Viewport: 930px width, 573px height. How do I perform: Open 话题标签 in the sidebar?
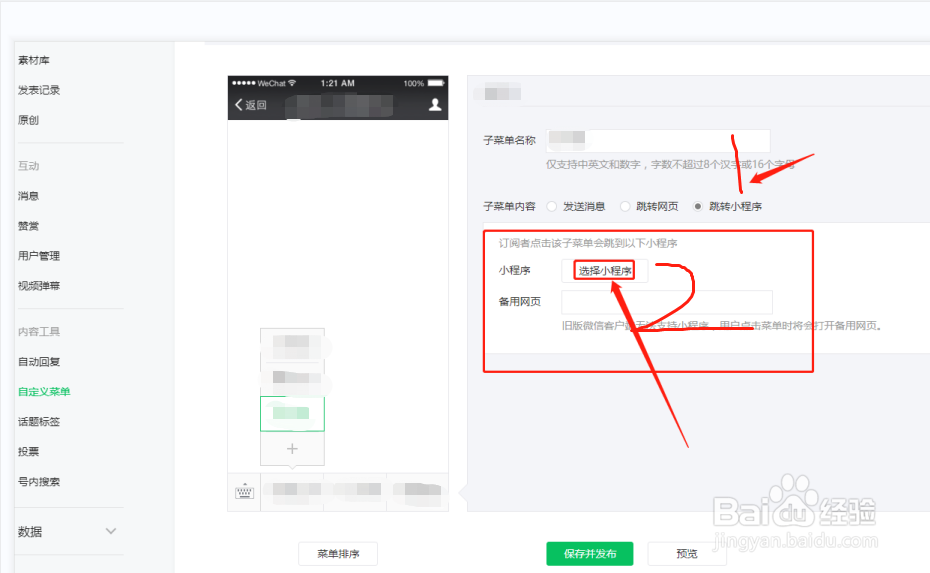point(39,422)
